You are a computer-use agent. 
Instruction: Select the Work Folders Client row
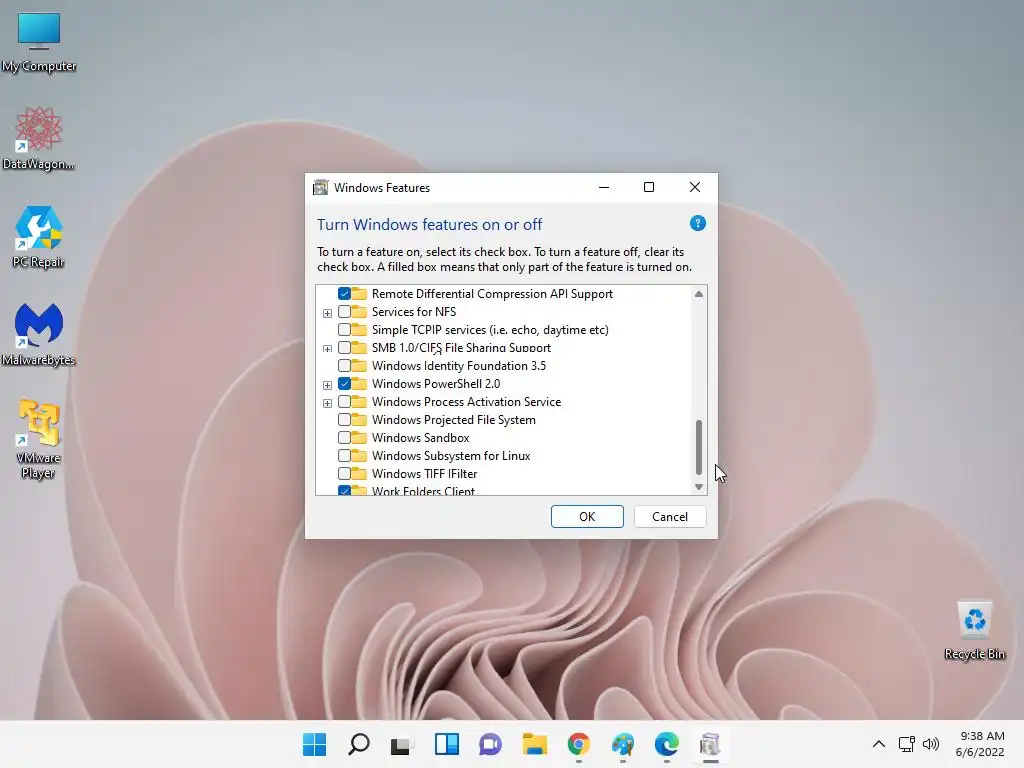[x=423, y=490]
